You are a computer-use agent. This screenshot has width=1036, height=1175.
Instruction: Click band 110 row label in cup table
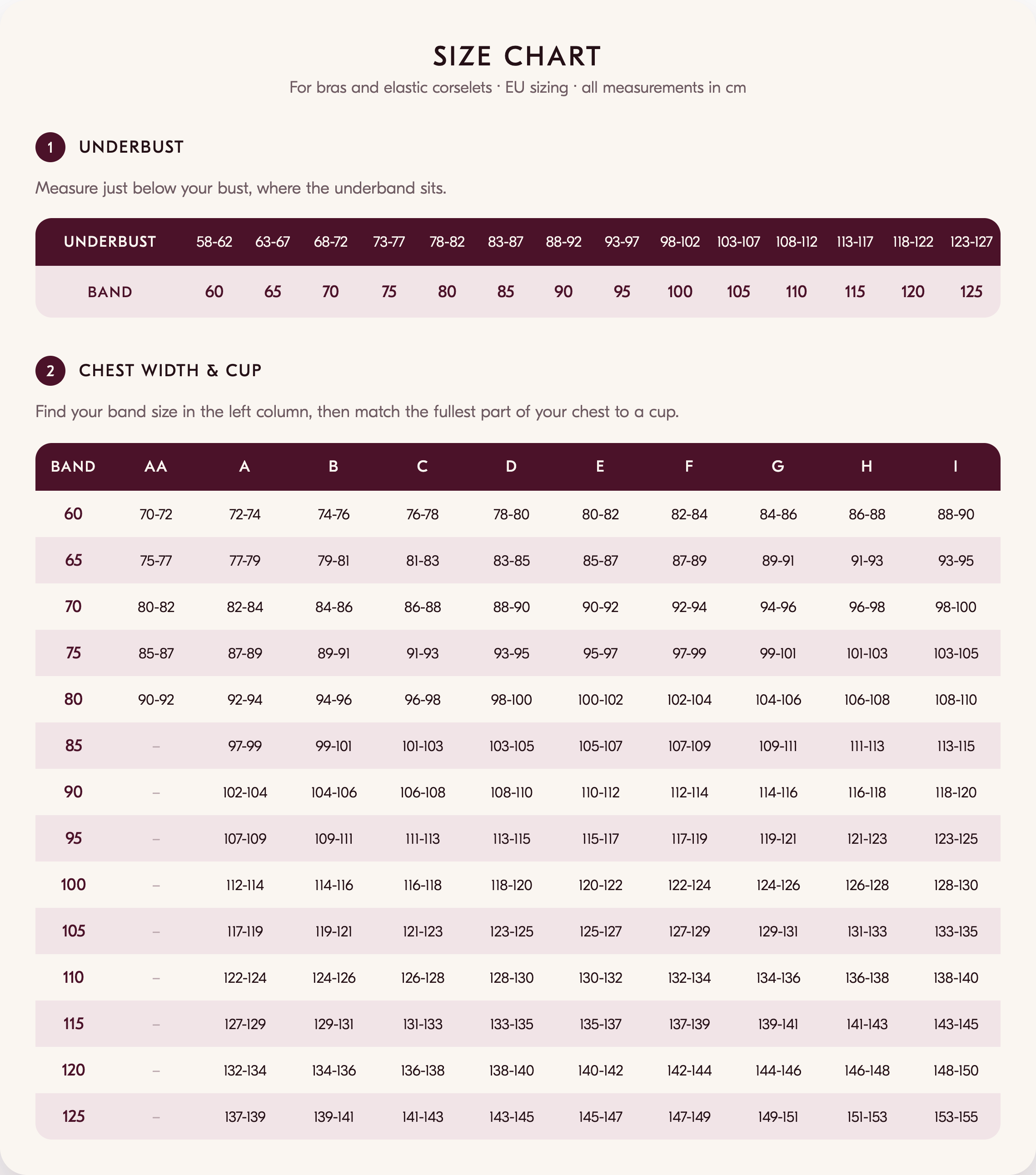(x=73, y=977)
